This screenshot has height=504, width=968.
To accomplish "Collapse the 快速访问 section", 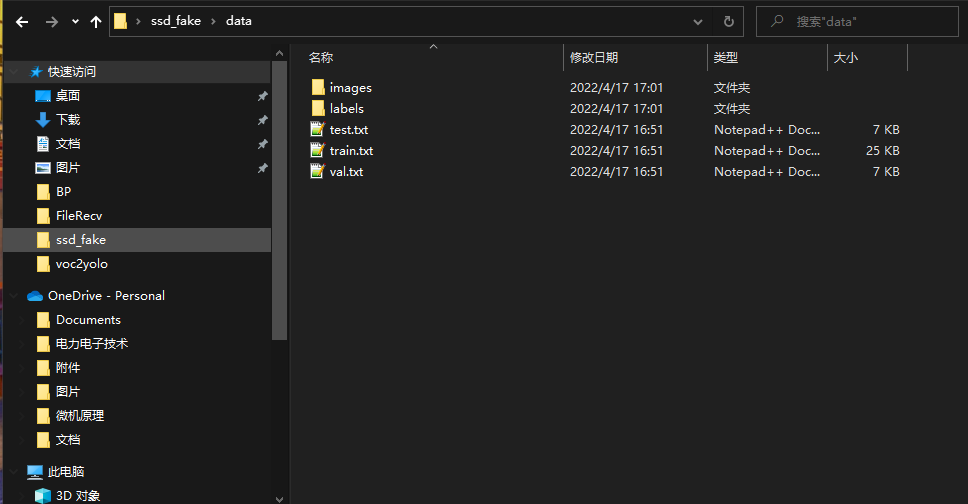I will click(x=14, y=72).
